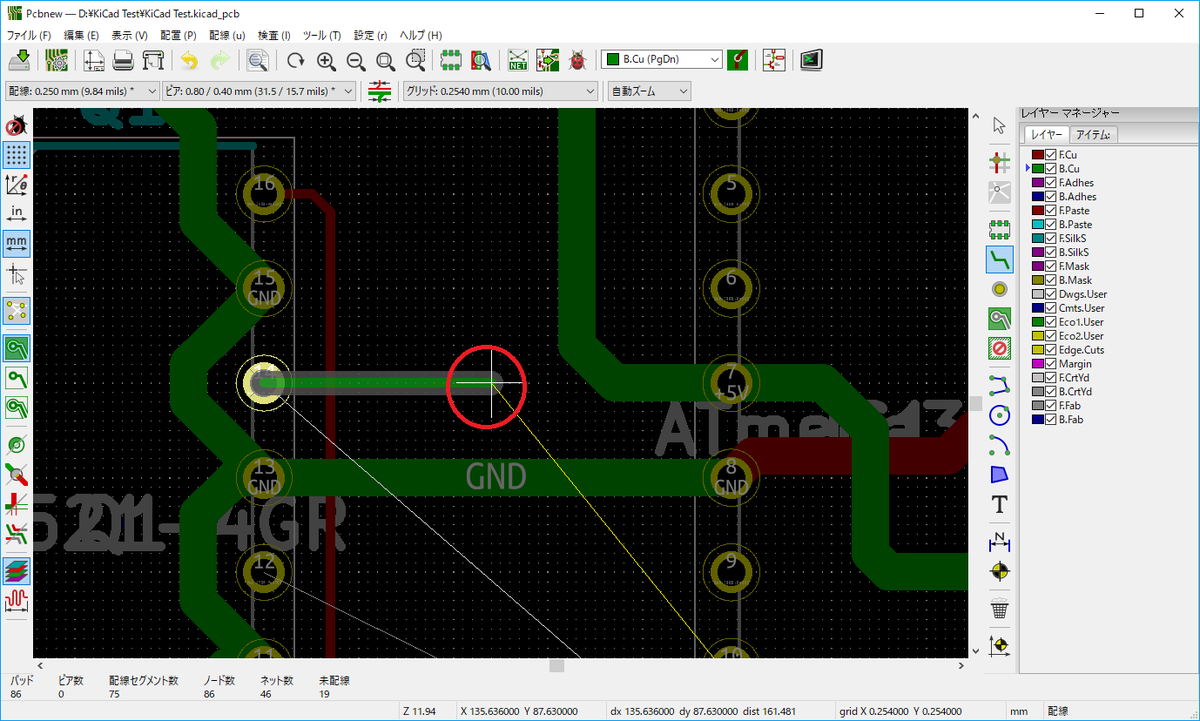This screenshot has width=1200, height=721.
Task: Click the Read netlist NET icon
Action: (518, 60)
